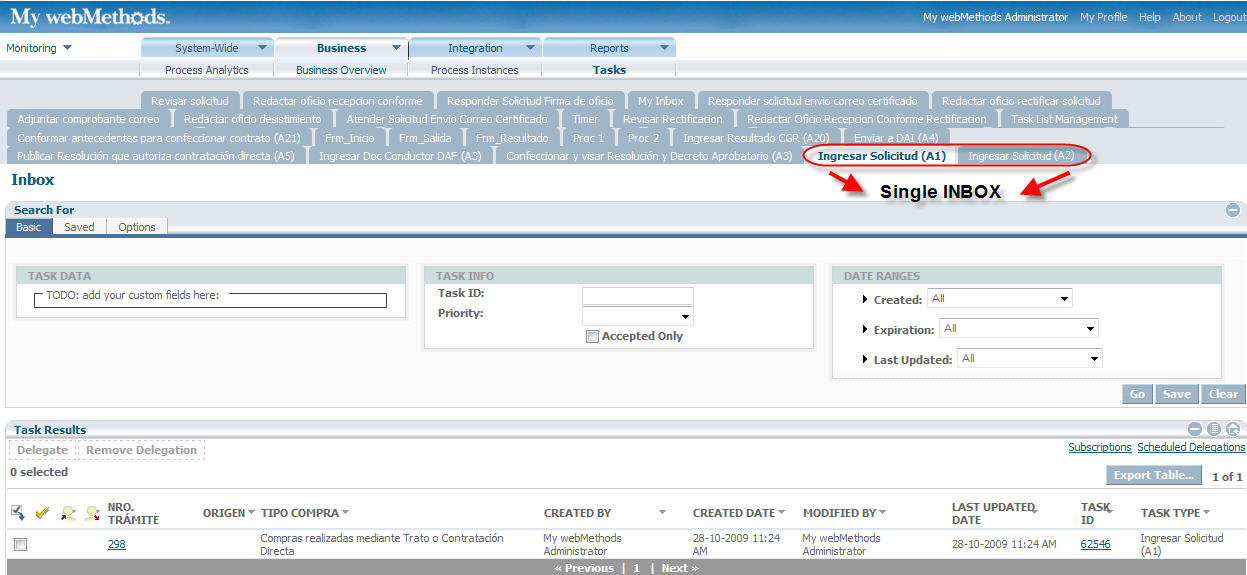Click the My webMethods logo
Image resolution: width=1247 pixels, height=575 pixels.
pyautogui.click(x=89, y=17)
